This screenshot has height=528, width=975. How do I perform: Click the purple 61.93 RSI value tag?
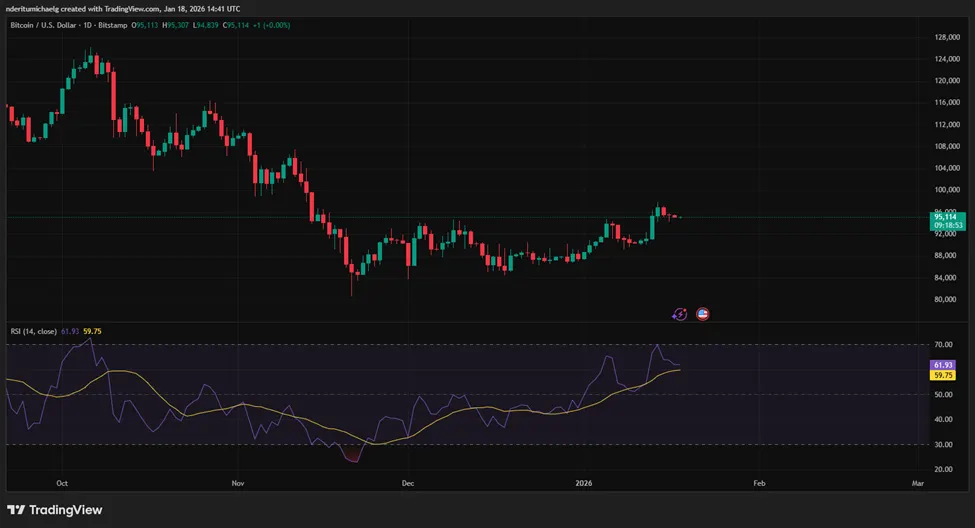pos(943,365)
